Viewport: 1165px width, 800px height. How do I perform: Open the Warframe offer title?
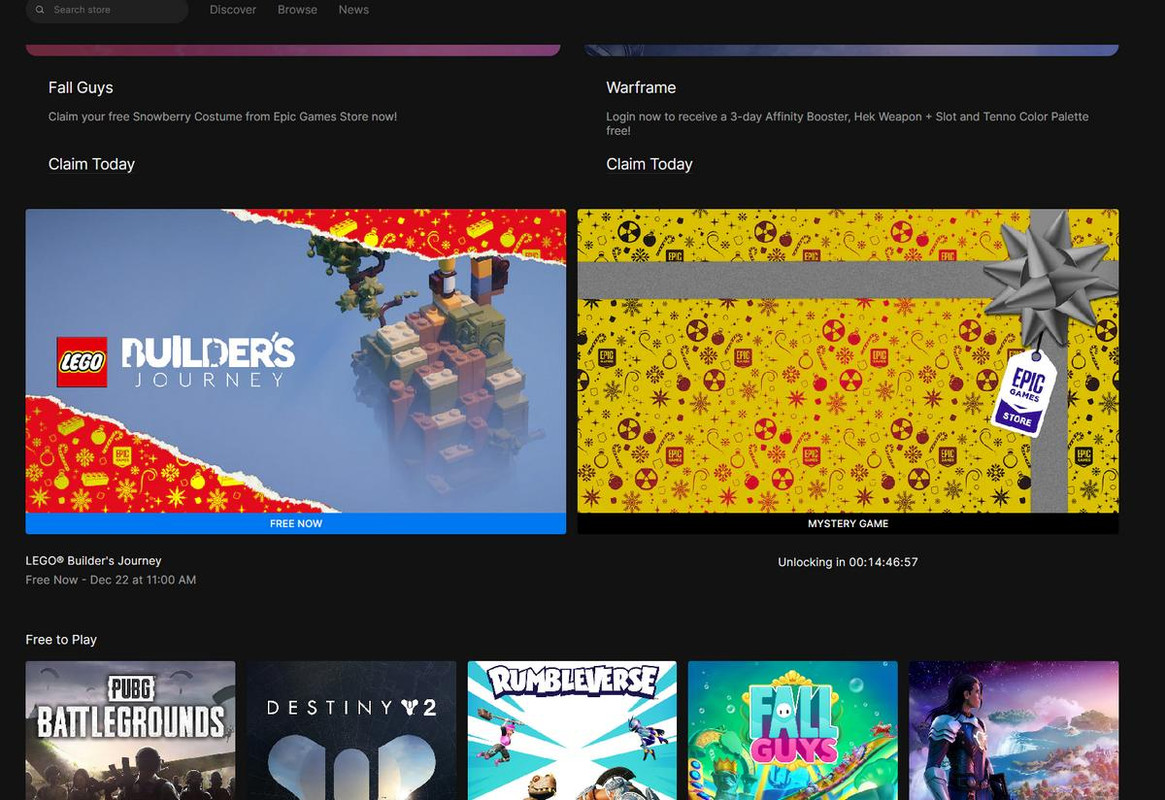click(641, 88)
